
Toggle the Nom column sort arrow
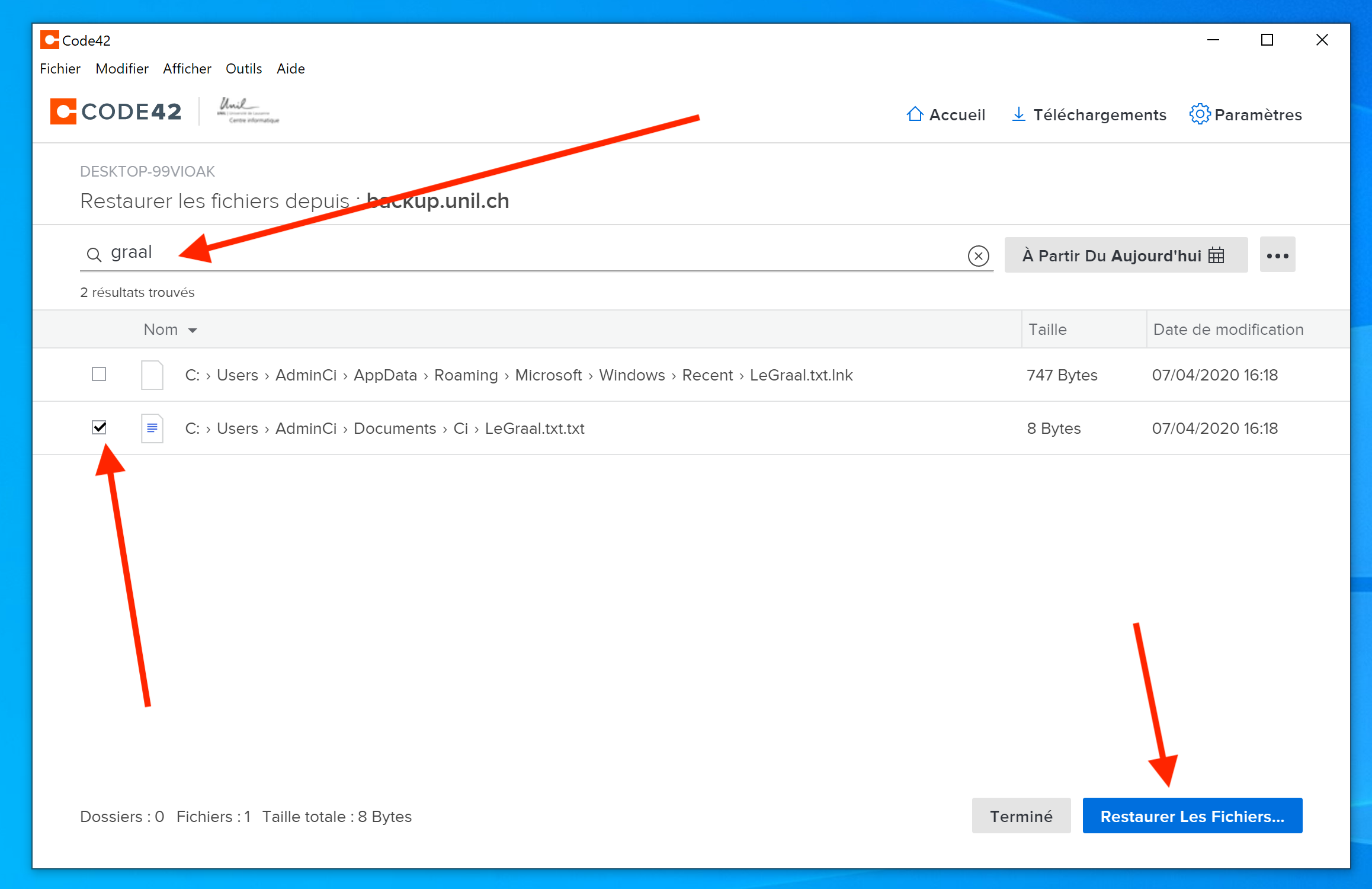[x=193, y=330]
